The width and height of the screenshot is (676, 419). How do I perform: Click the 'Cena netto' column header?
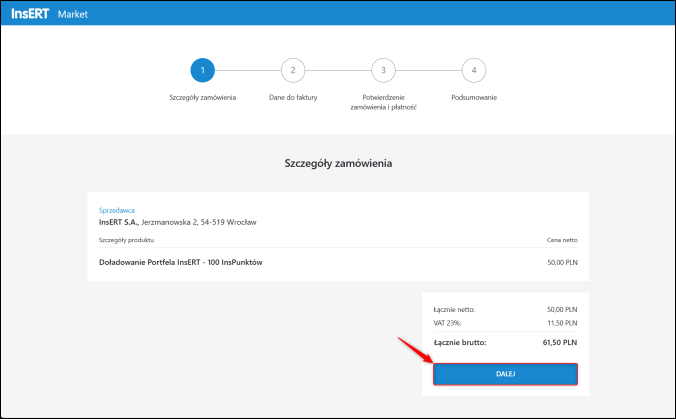coord(562,240)
